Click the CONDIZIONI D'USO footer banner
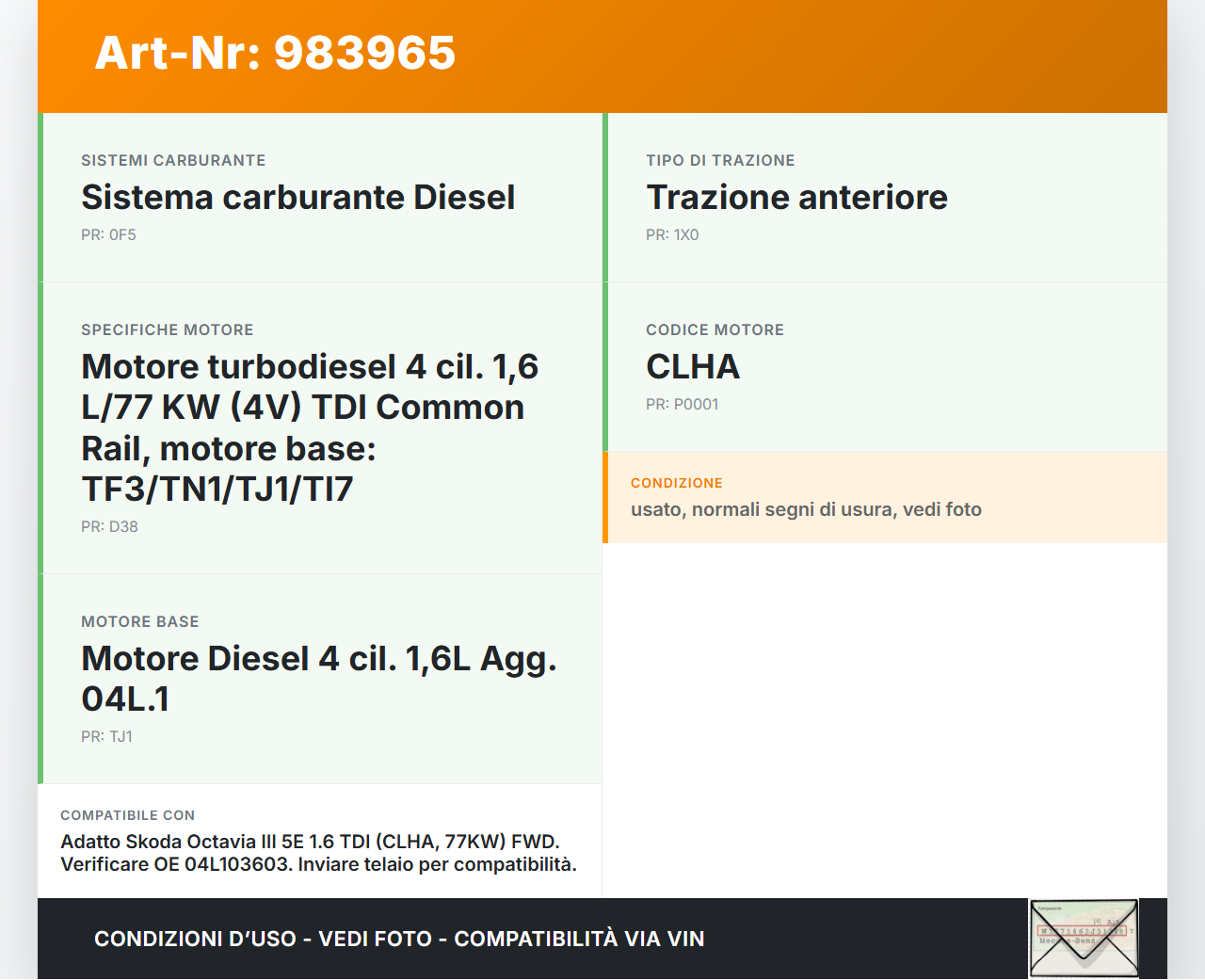Screen dimensions: 1205x980 click(399, 939)
